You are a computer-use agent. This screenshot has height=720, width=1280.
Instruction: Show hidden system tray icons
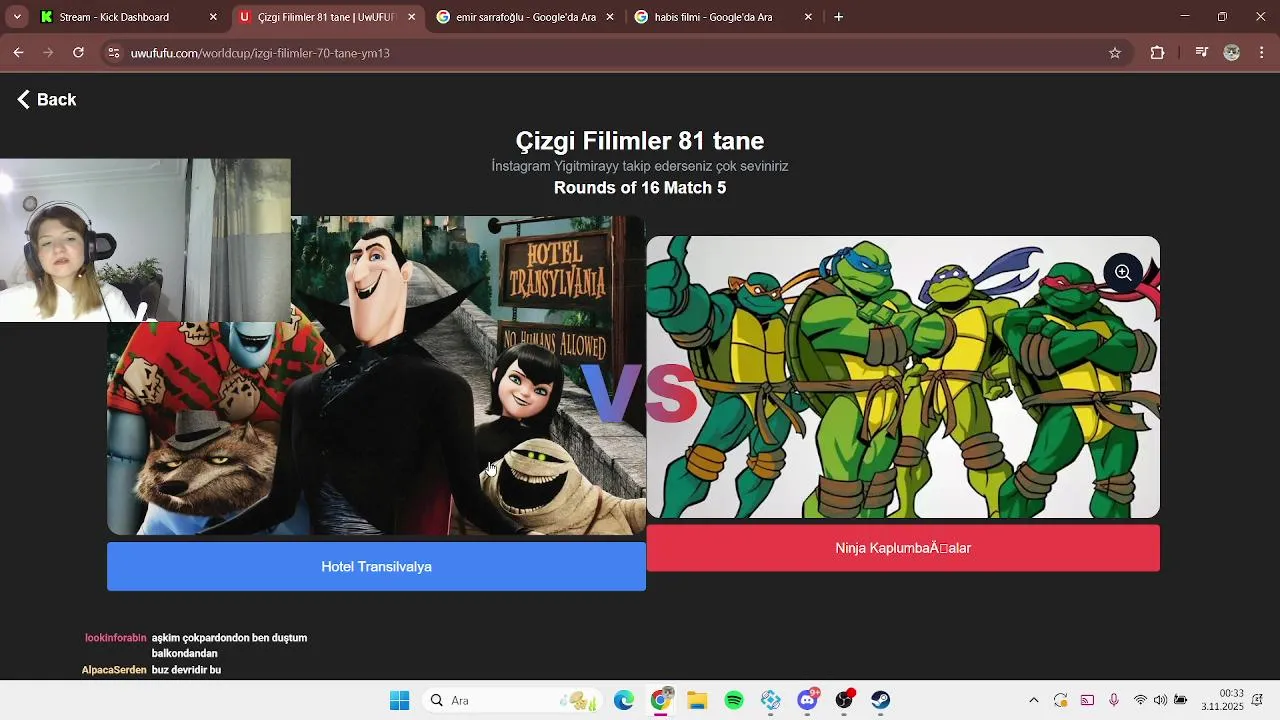[1033, 700]
